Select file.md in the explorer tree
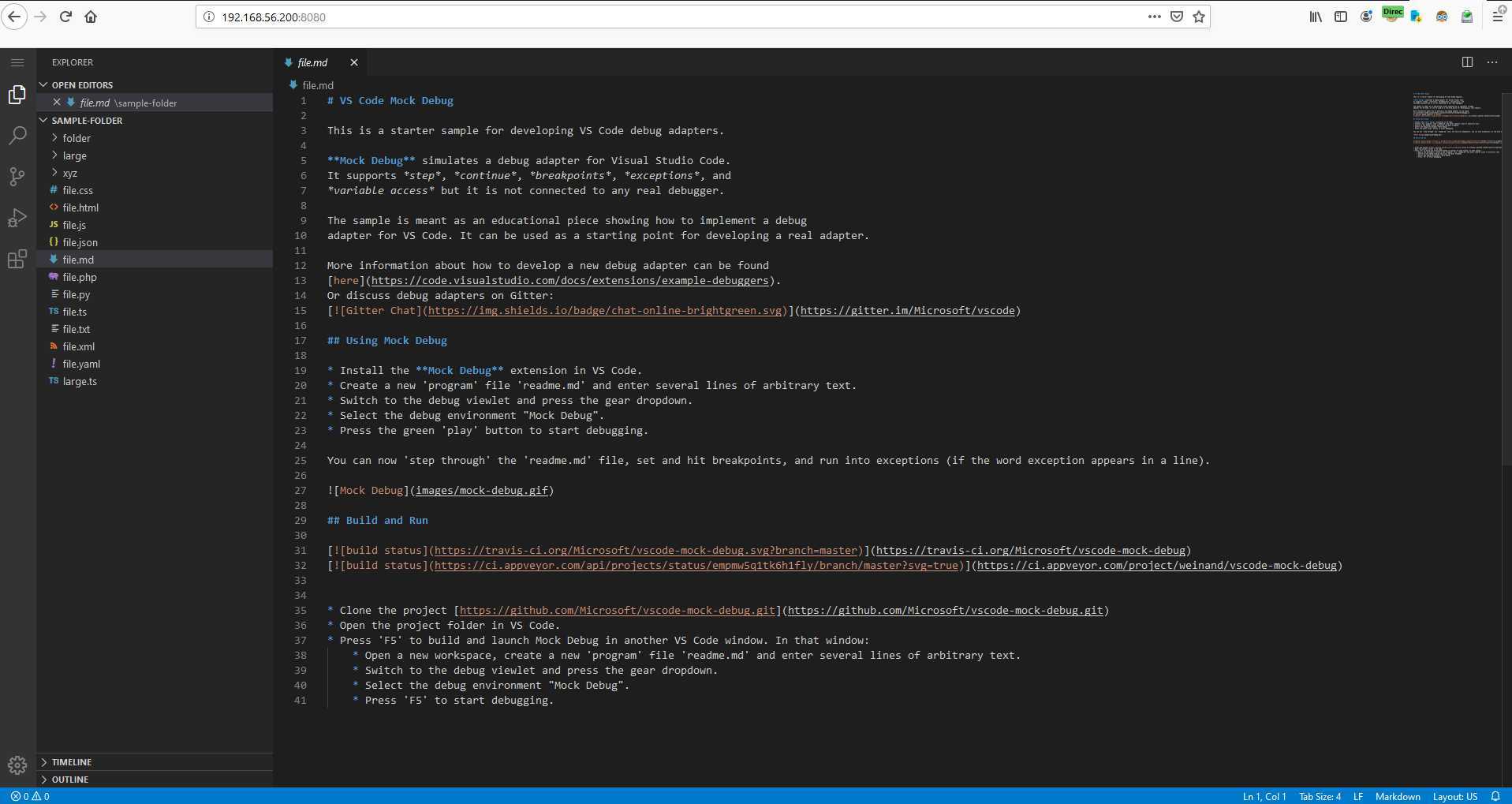1512x804 pixels. pyautogui.click(x=155, y=260)
